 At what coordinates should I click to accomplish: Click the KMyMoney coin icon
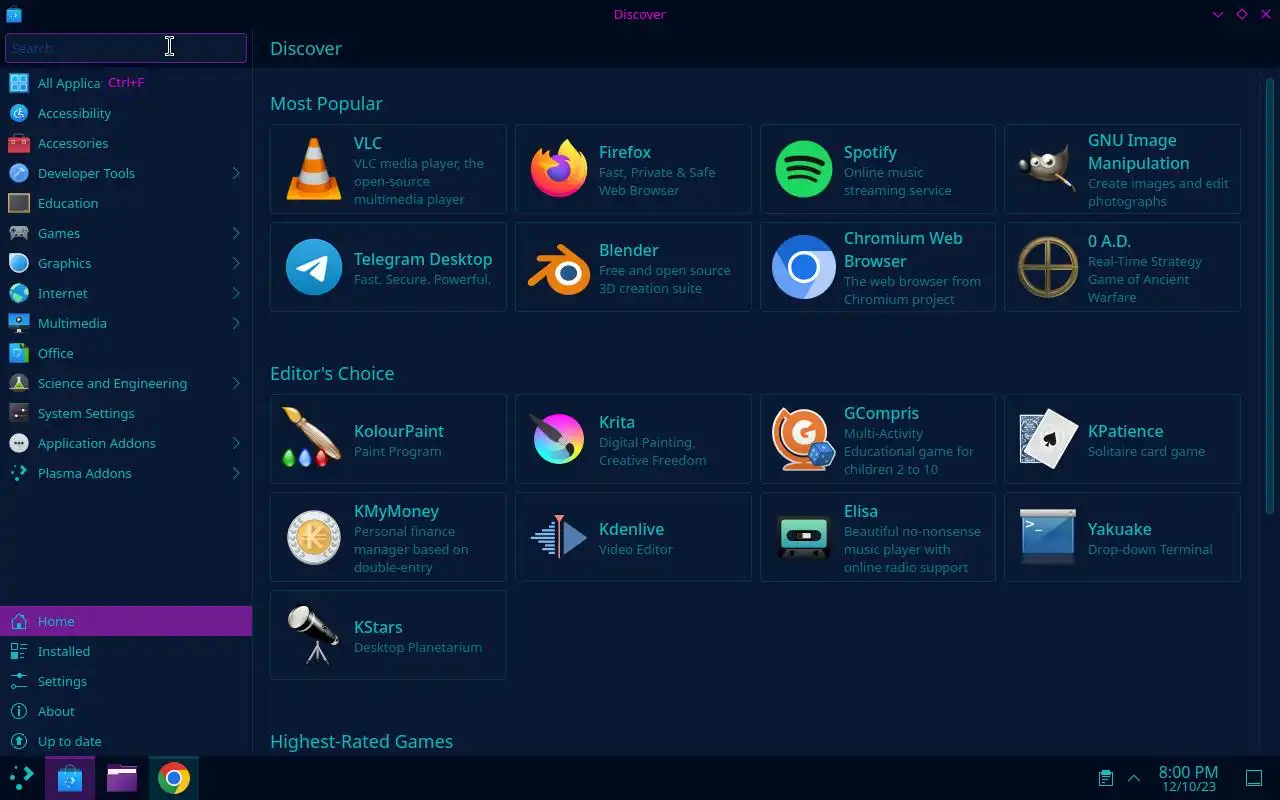314,537
